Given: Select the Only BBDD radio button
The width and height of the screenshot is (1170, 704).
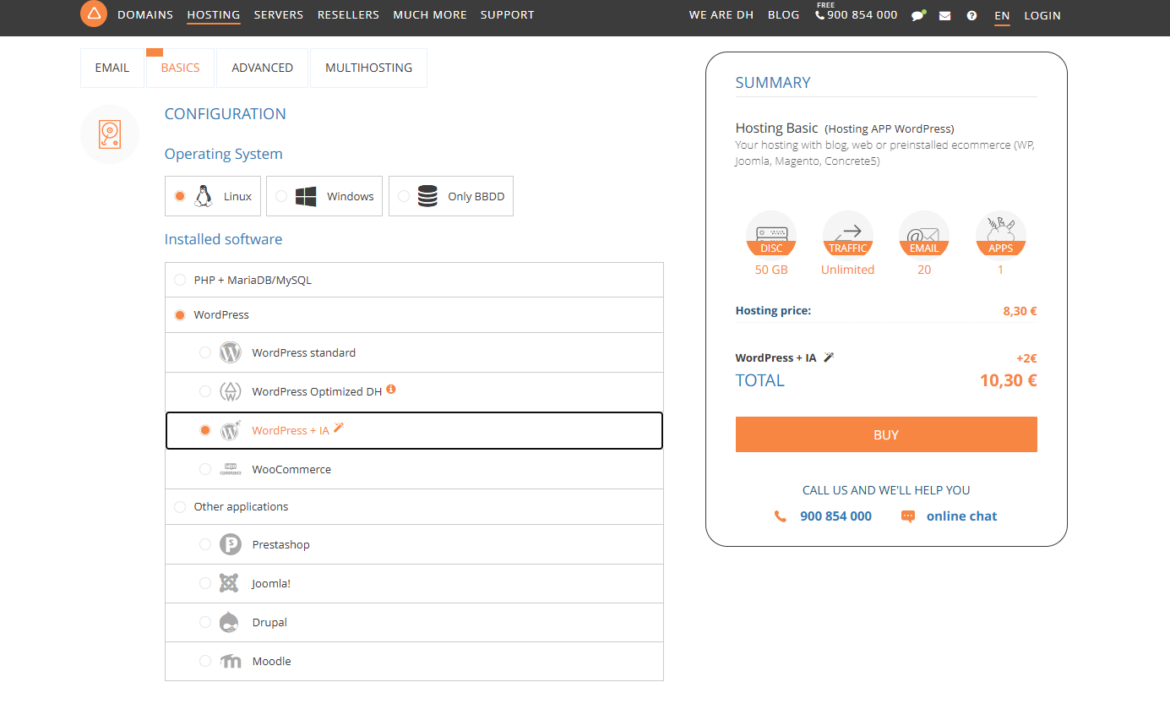Looking at the screenshot, I should (x=404, y=196).
